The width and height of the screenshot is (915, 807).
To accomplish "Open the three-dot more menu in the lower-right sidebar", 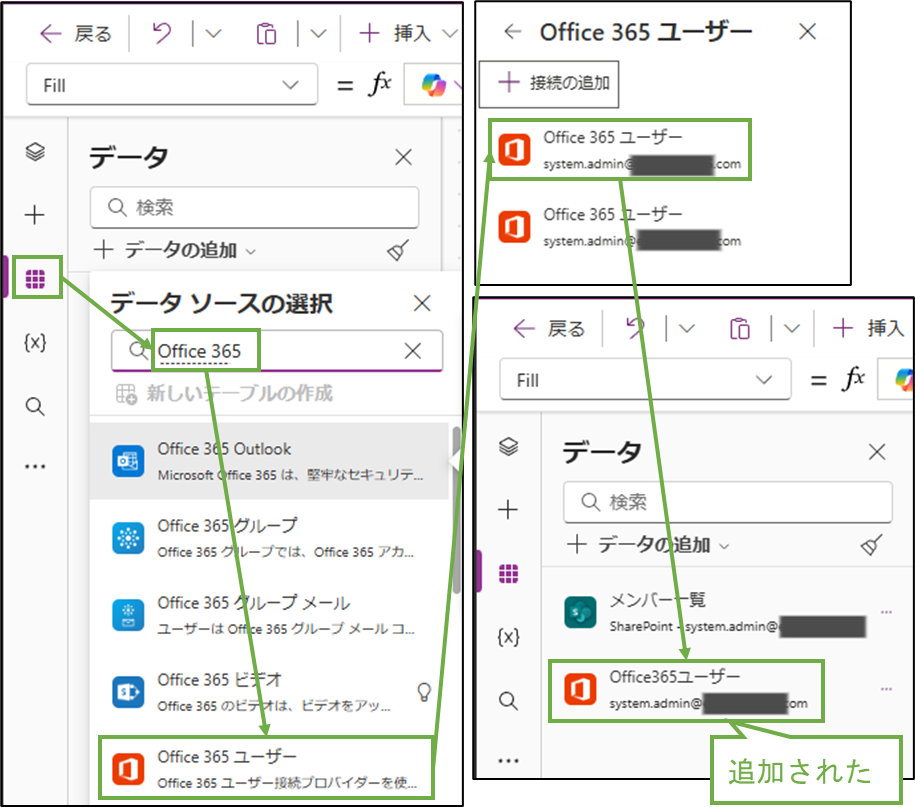I will point(508,761).
